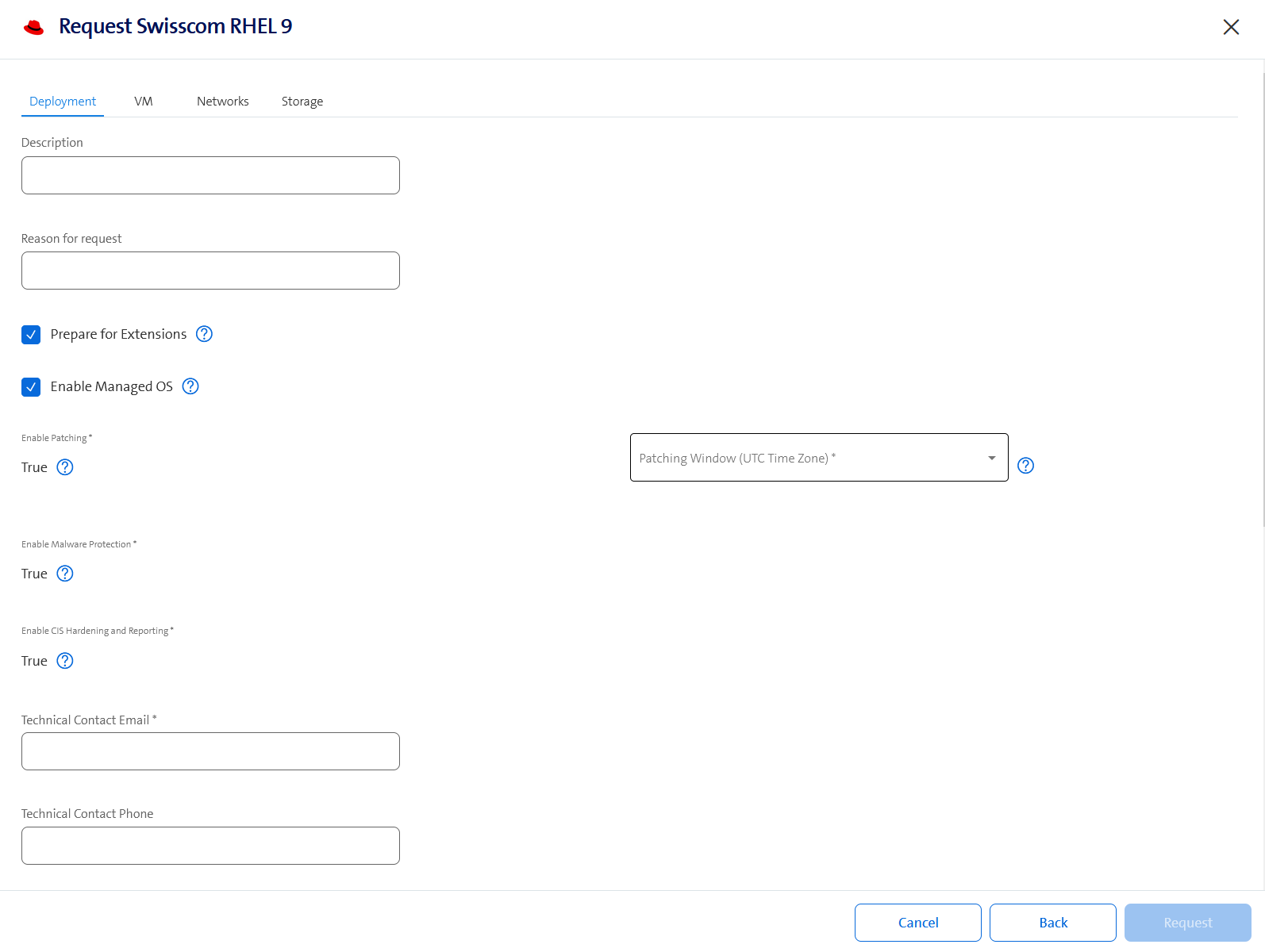
Task: Close the Request Swisscom RHEL 9 dialog
Action: pyautogui.click(x=1231, y=27)
